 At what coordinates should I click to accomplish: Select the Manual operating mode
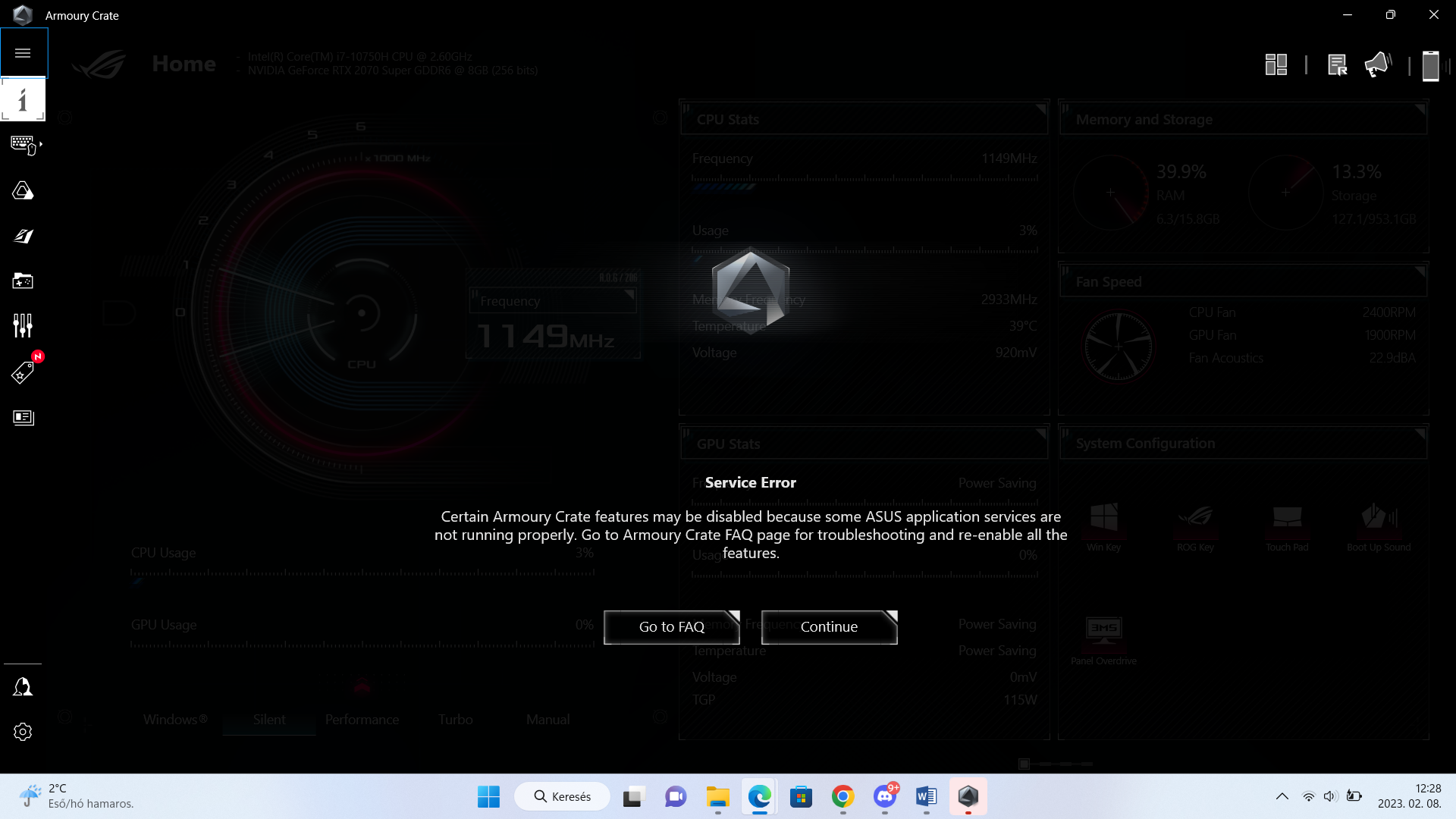[548, 720]
